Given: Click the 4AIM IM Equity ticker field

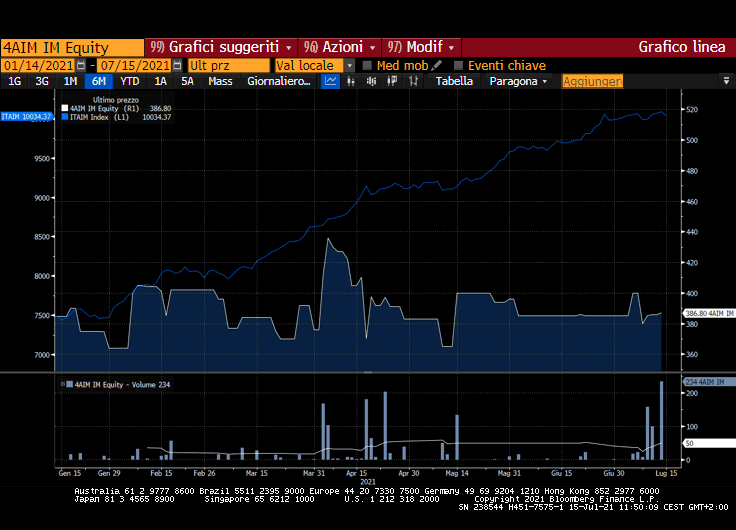Looking at the screenshot, I should pos(72,47).
